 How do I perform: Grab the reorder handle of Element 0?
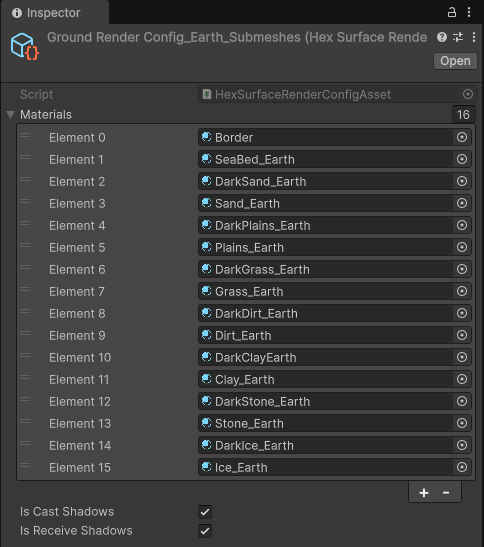point(25,135)
